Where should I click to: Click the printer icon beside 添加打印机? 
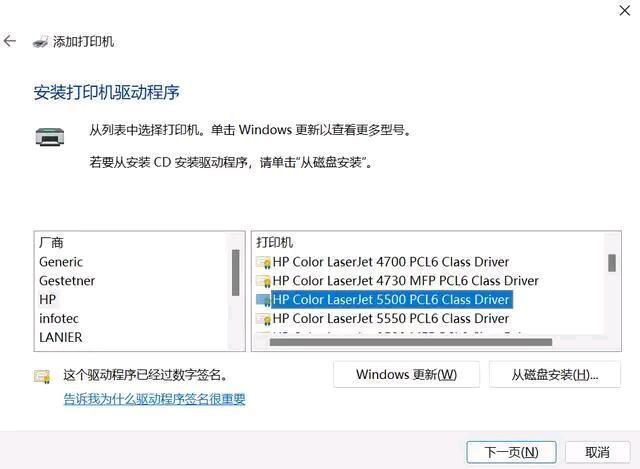point(40,42)
